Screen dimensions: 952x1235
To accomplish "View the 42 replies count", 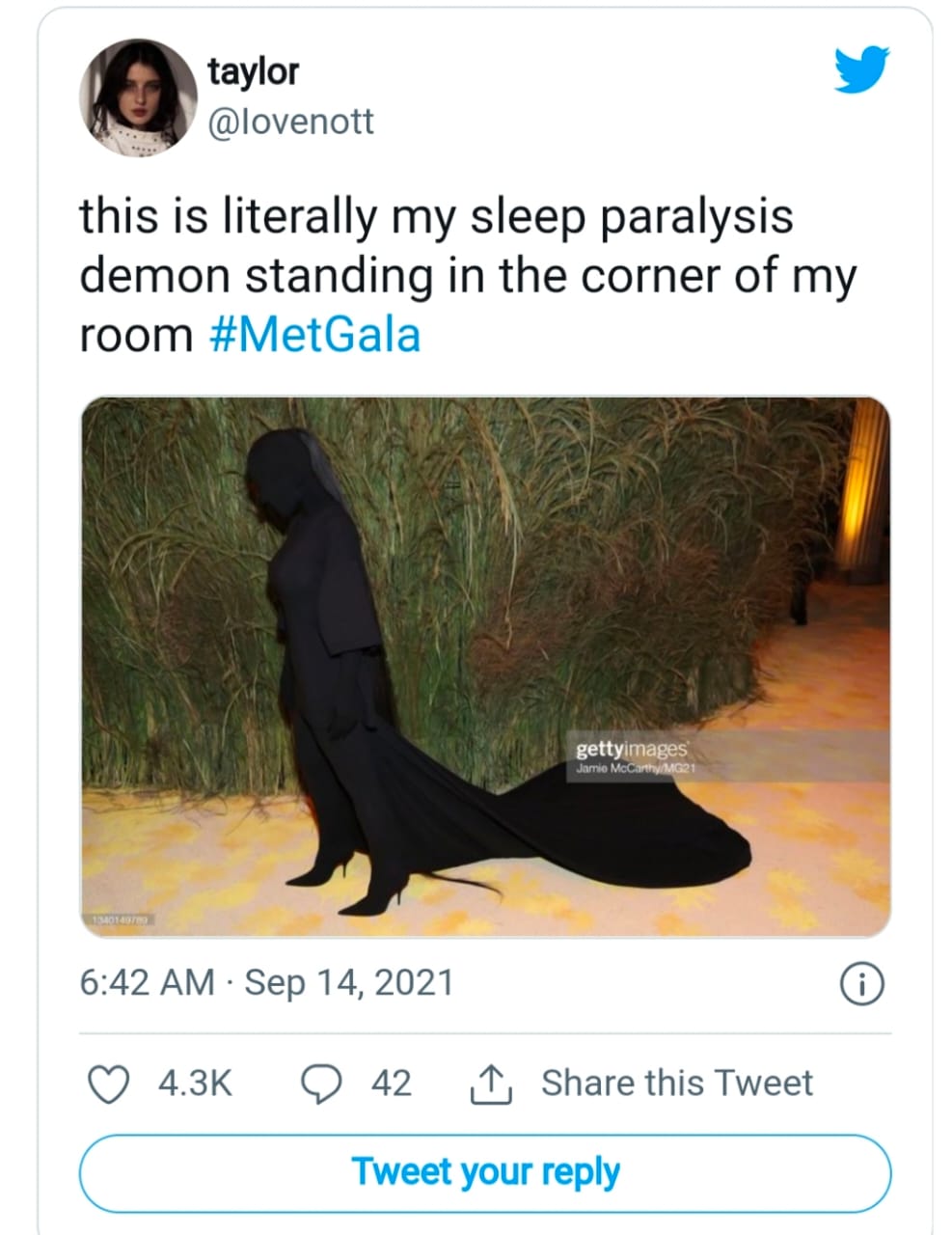I will pyautogui.click(x=392, y=1084).
